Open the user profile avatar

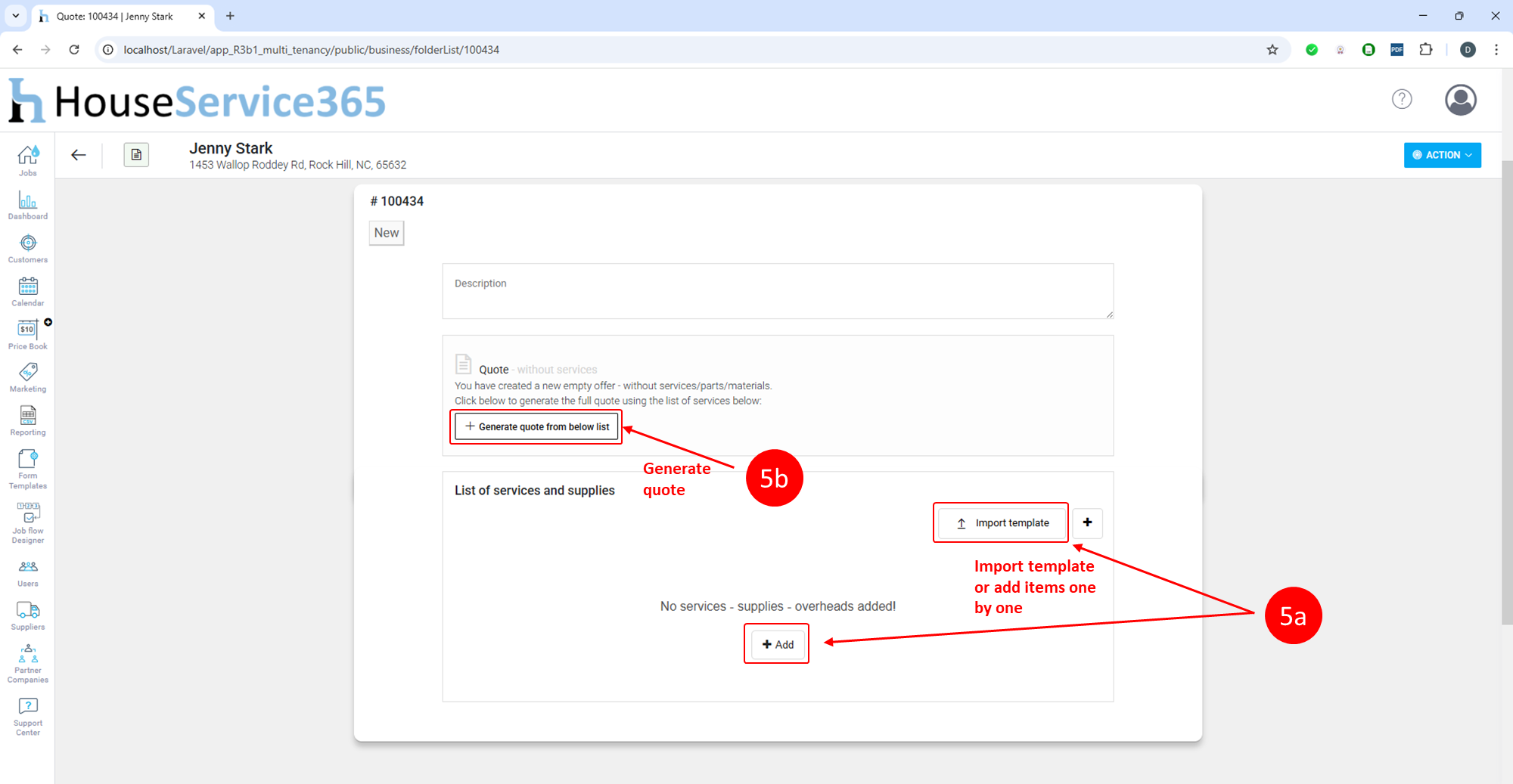click(x=1460, y=100)
